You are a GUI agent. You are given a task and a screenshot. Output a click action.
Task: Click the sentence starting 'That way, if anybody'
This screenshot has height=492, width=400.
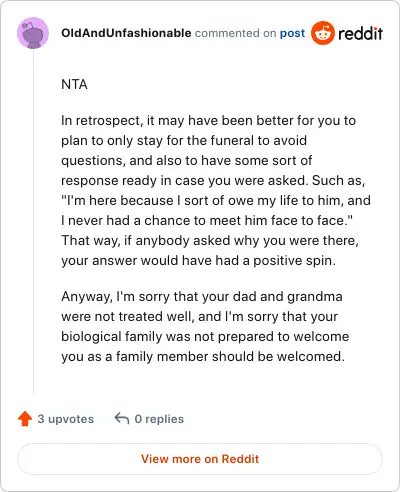210,250
